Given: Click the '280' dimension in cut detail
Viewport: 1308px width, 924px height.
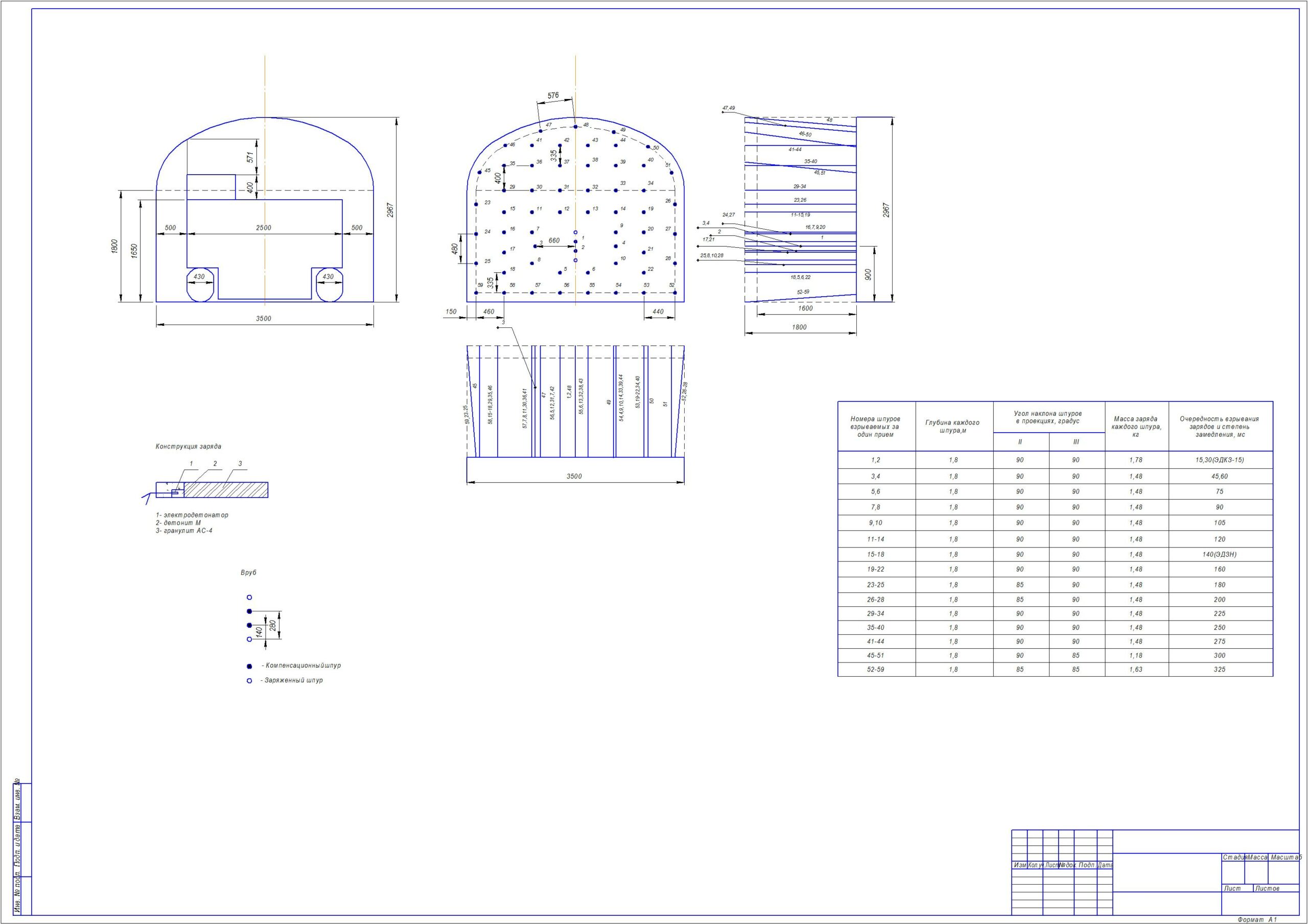Looking at the screenshot, I should point(273,626).
